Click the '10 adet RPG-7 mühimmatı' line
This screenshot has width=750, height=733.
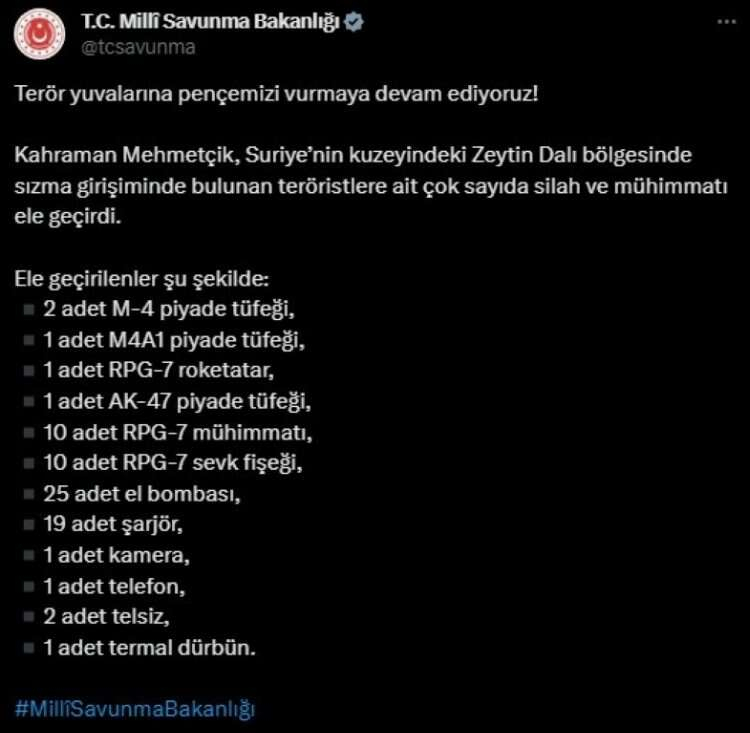(x=178, y=433)
